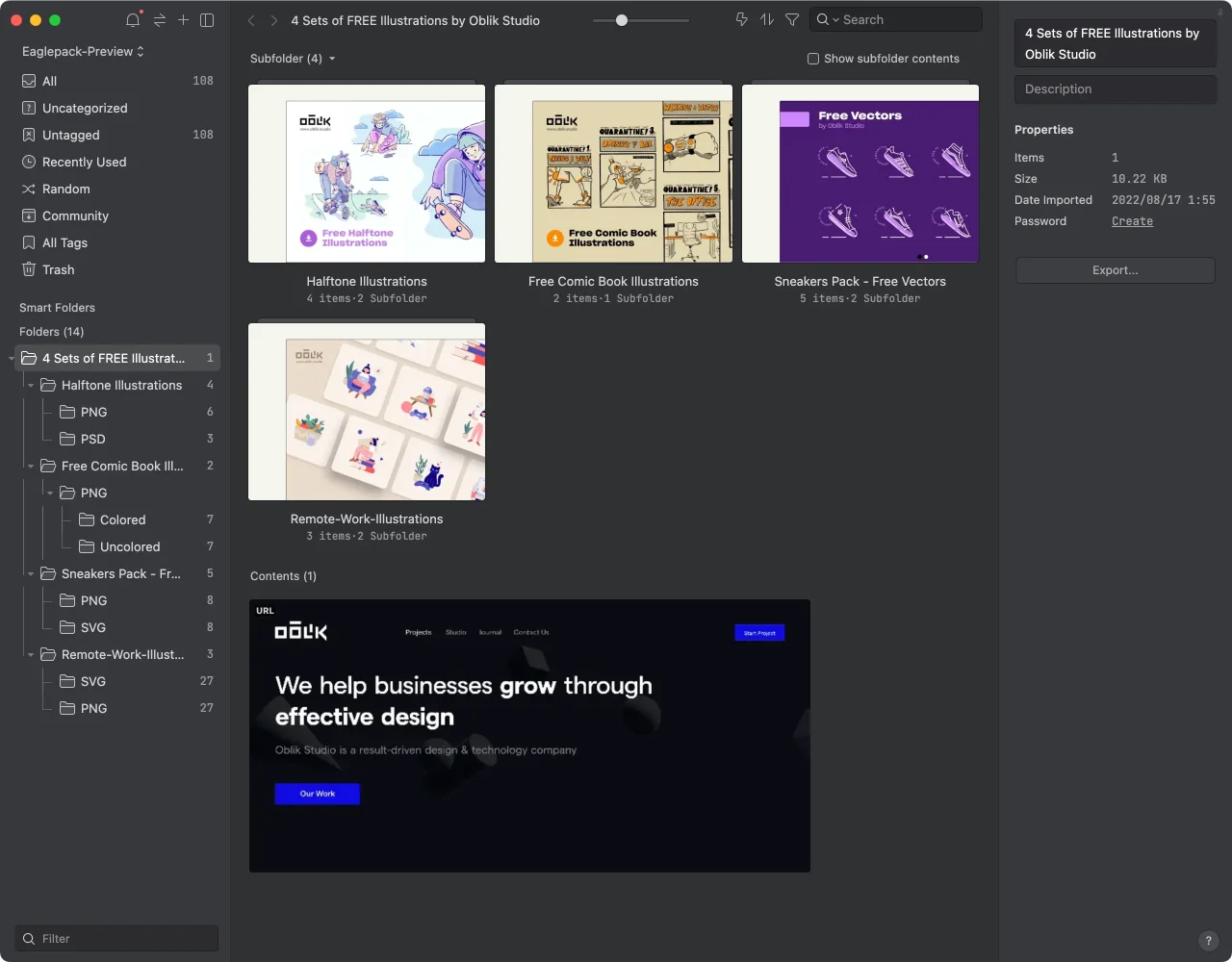Click the search magnifier icon

(x=823, y=19)
